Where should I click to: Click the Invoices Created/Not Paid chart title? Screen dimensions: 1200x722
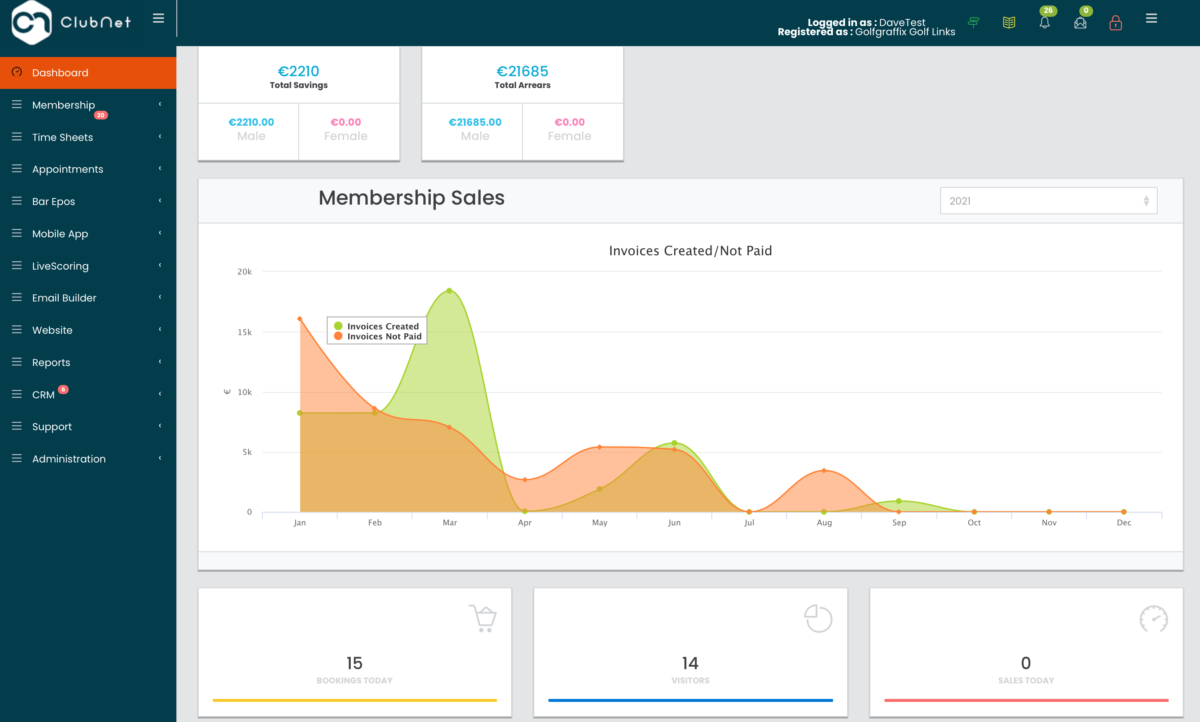pyautogui.click(x=691, y=251)
